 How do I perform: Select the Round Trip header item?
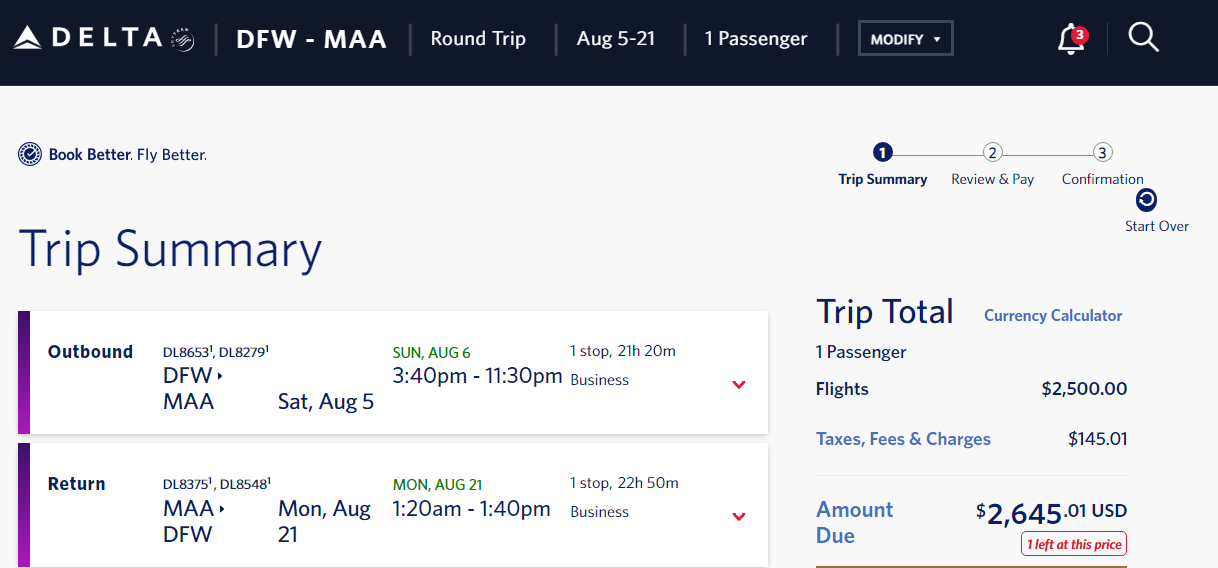(478, 39)
